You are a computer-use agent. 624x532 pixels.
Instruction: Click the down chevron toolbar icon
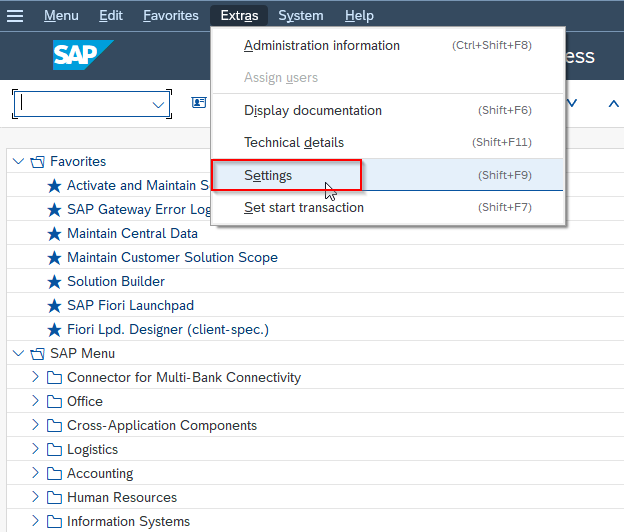coord(571,103)
